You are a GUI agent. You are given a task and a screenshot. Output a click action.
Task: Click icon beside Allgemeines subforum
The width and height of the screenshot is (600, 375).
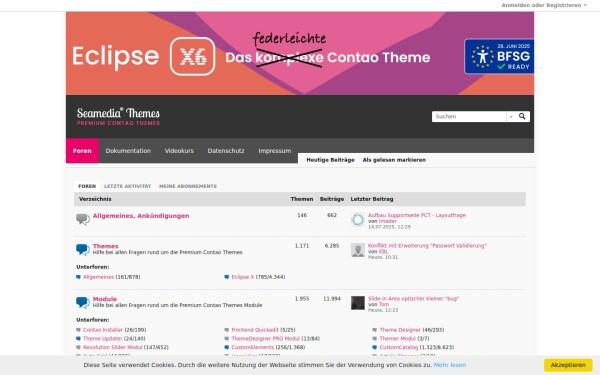click(78, 277)
